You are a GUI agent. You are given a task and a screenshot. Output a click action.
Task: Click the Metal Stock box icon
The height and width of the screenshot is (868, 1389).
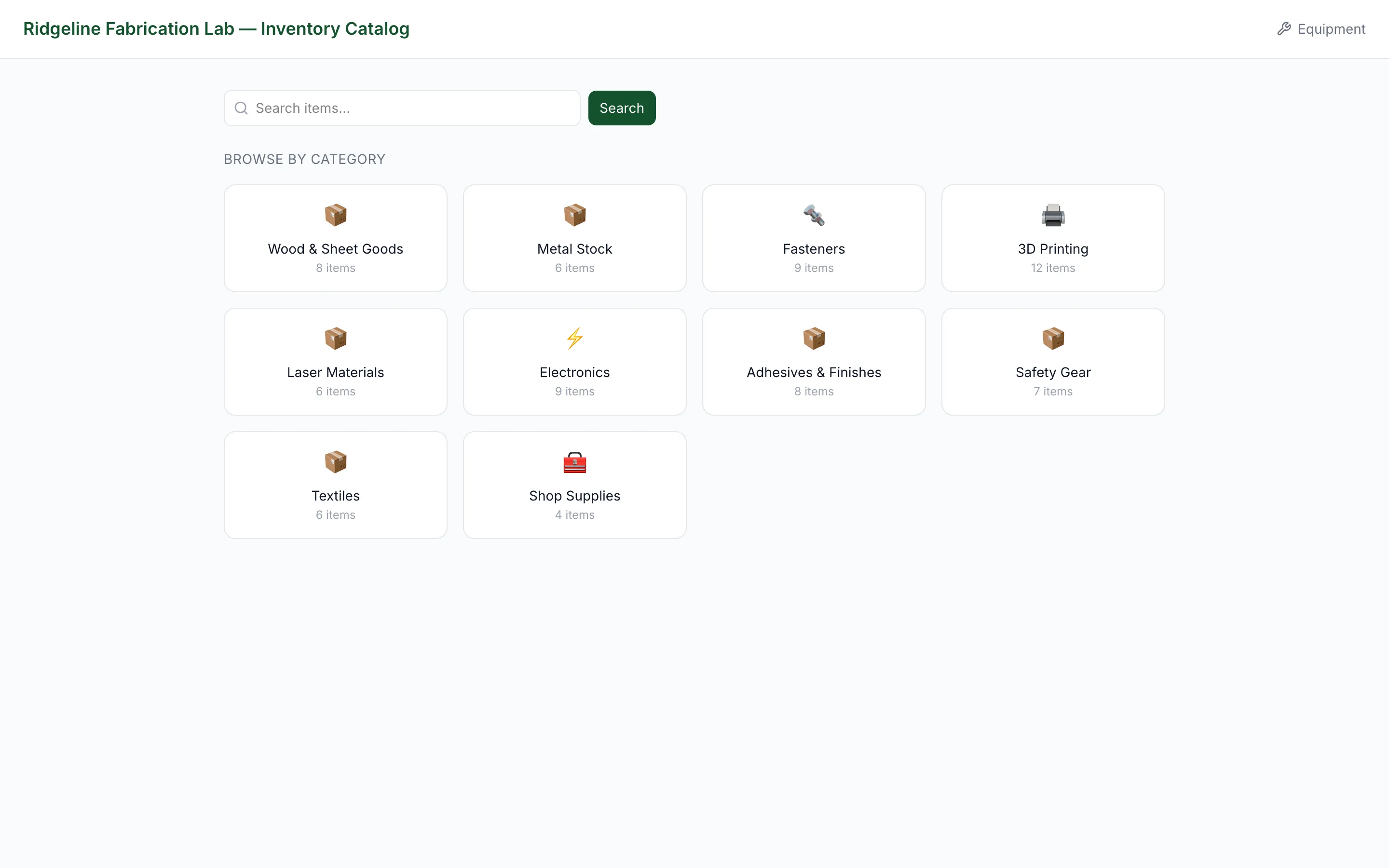click(x=574, y=215)
